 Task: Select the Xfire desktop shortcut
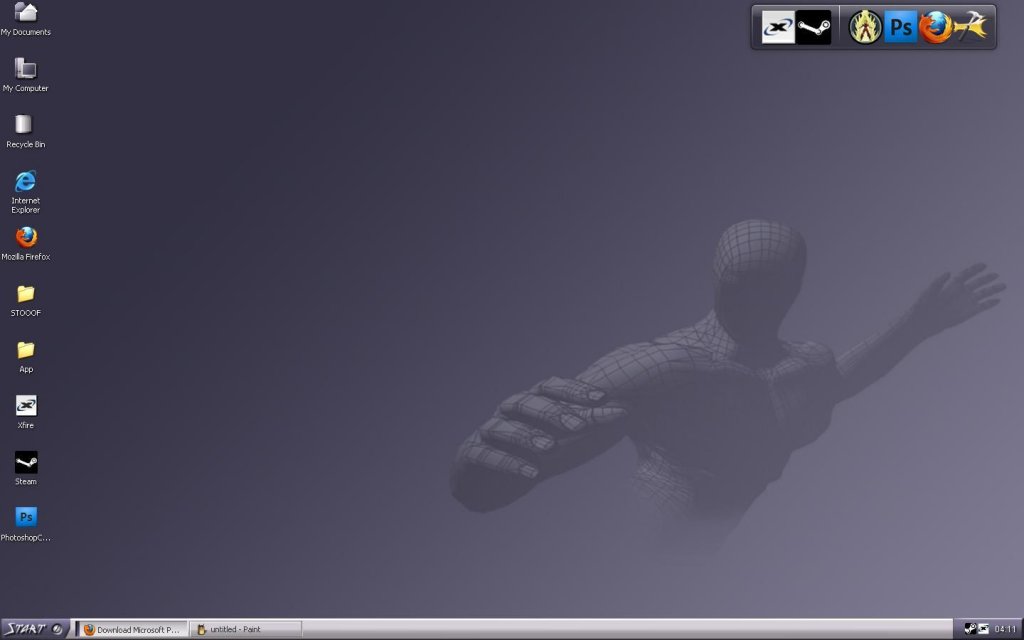(25, 412)
